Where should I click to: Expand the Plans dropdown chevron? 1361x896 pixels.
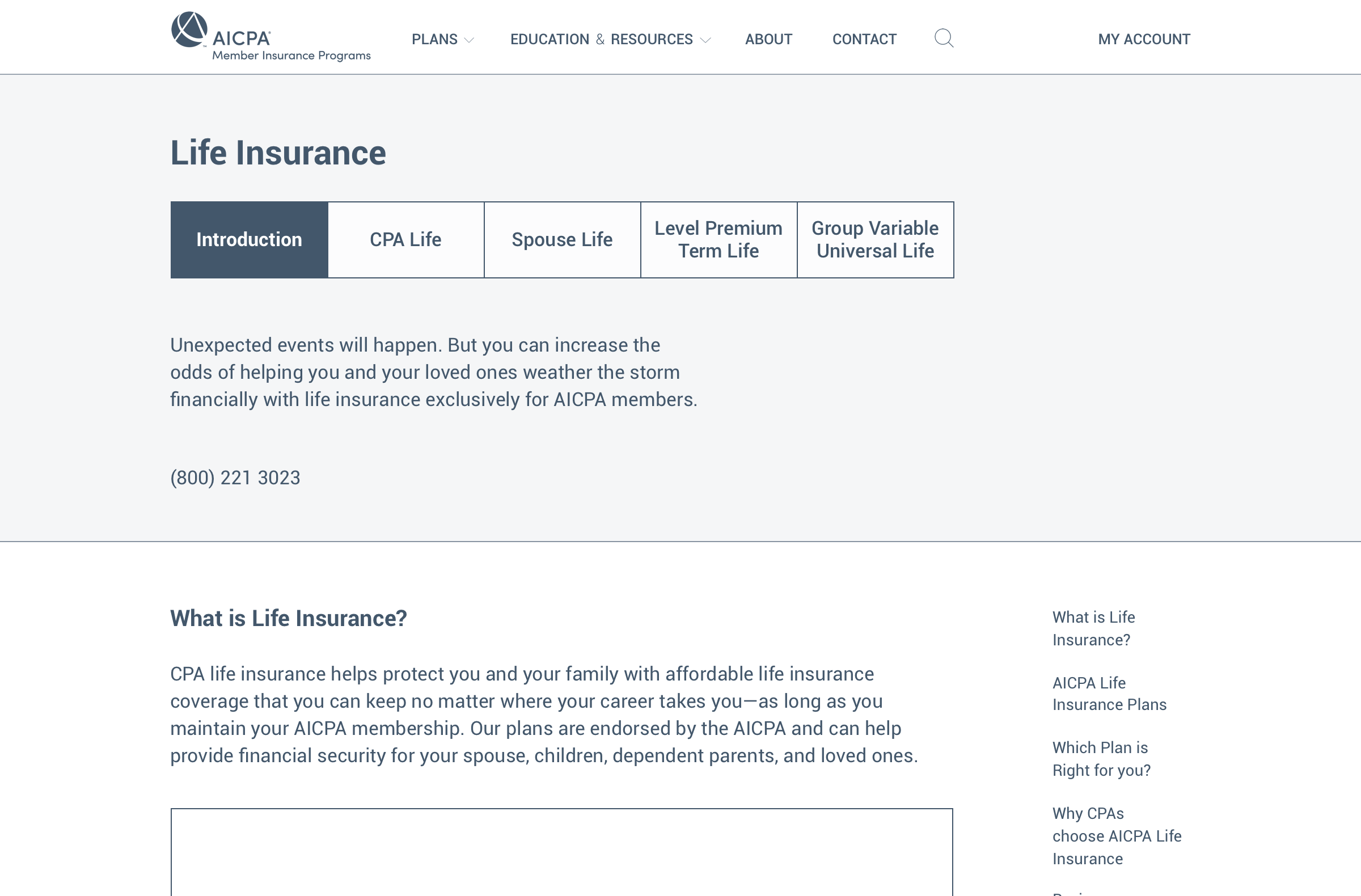click(x=470, y=40)
